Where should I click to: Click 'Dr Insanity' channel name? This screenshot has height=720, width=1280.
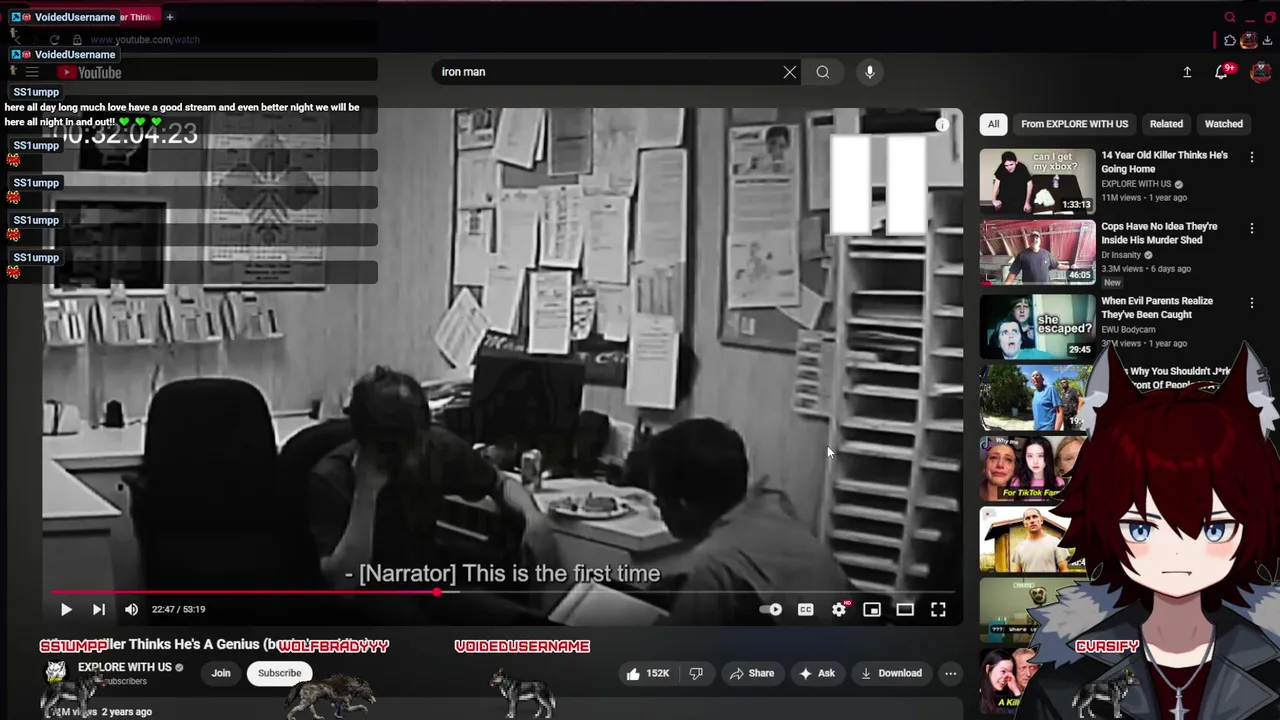(1122, 255)
